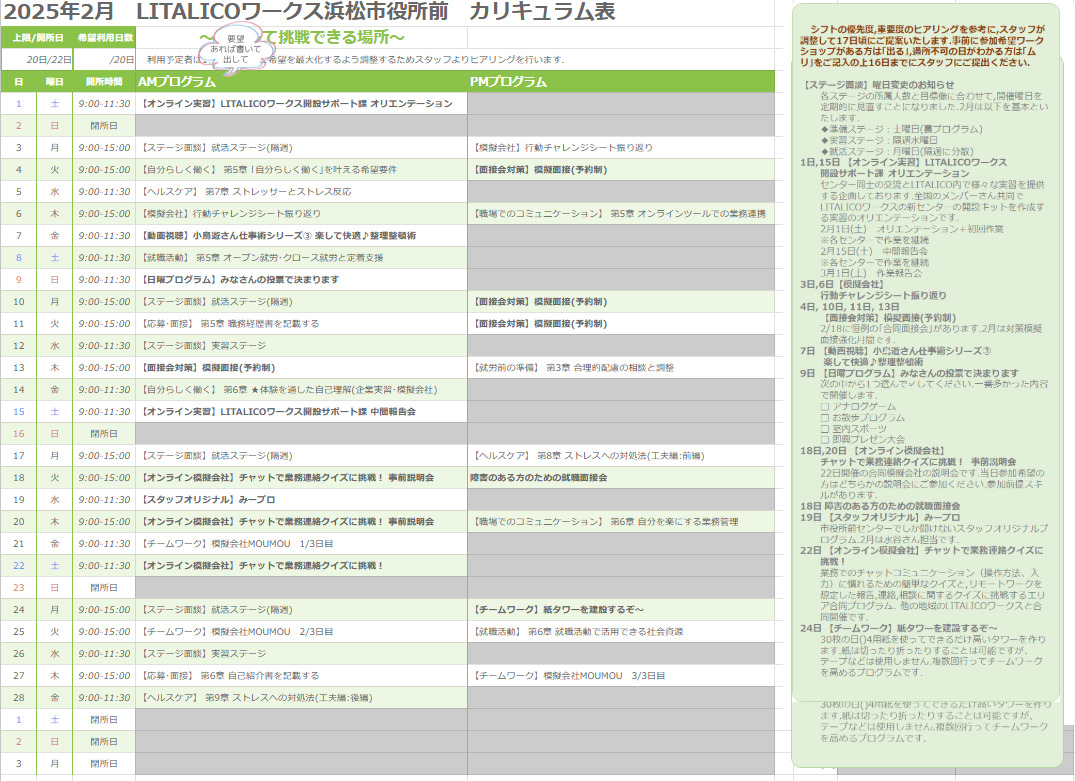Click the '9:00-11:30' time cell for day 1

pos(104,104)
